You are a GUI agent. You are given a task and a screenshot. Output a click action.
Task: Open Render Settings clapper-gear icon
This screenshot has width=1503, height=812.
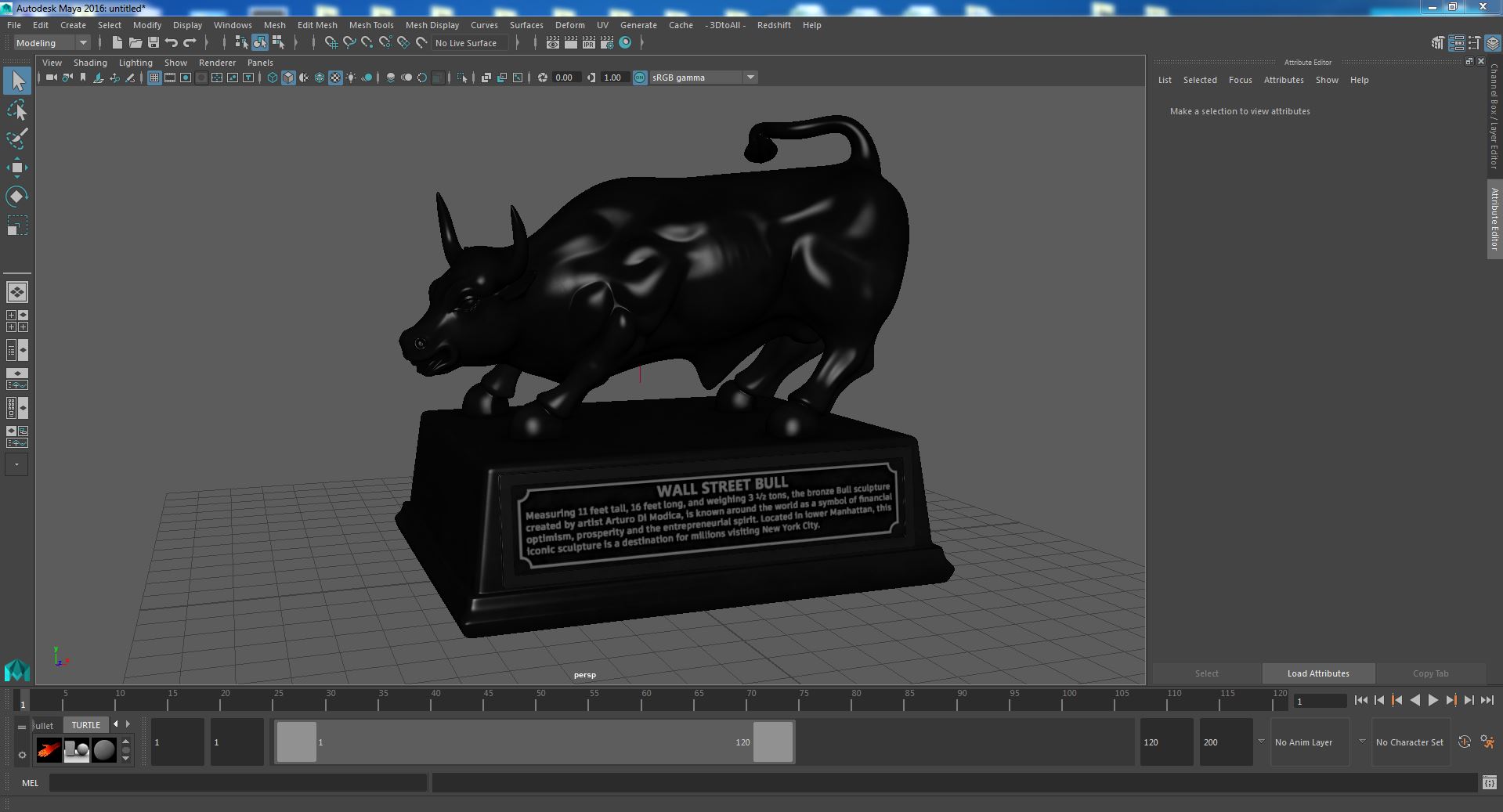607,43
